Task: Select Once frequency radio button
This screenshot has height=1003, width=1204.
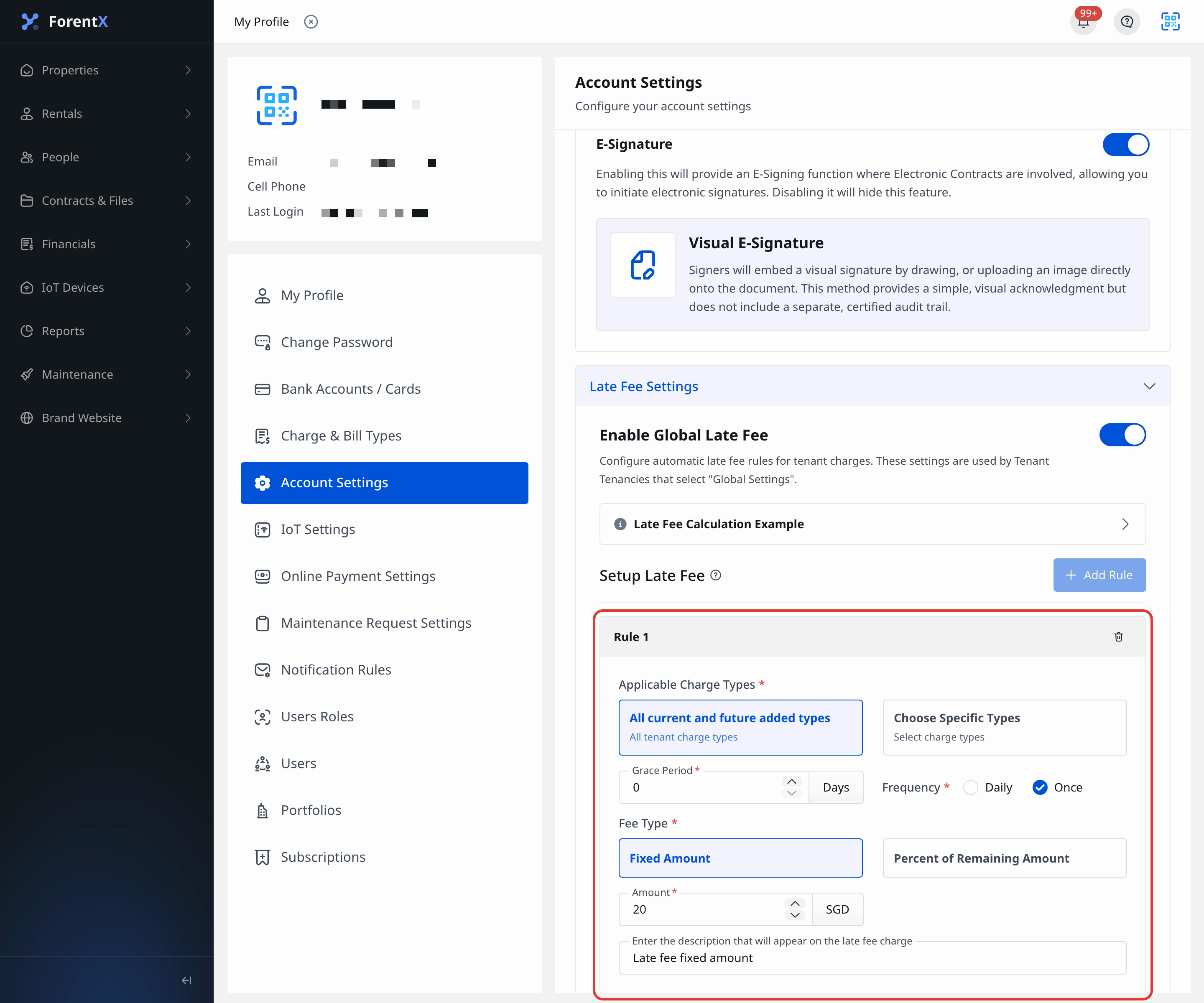Action: pyautogui.click(x=1039, y=787)
